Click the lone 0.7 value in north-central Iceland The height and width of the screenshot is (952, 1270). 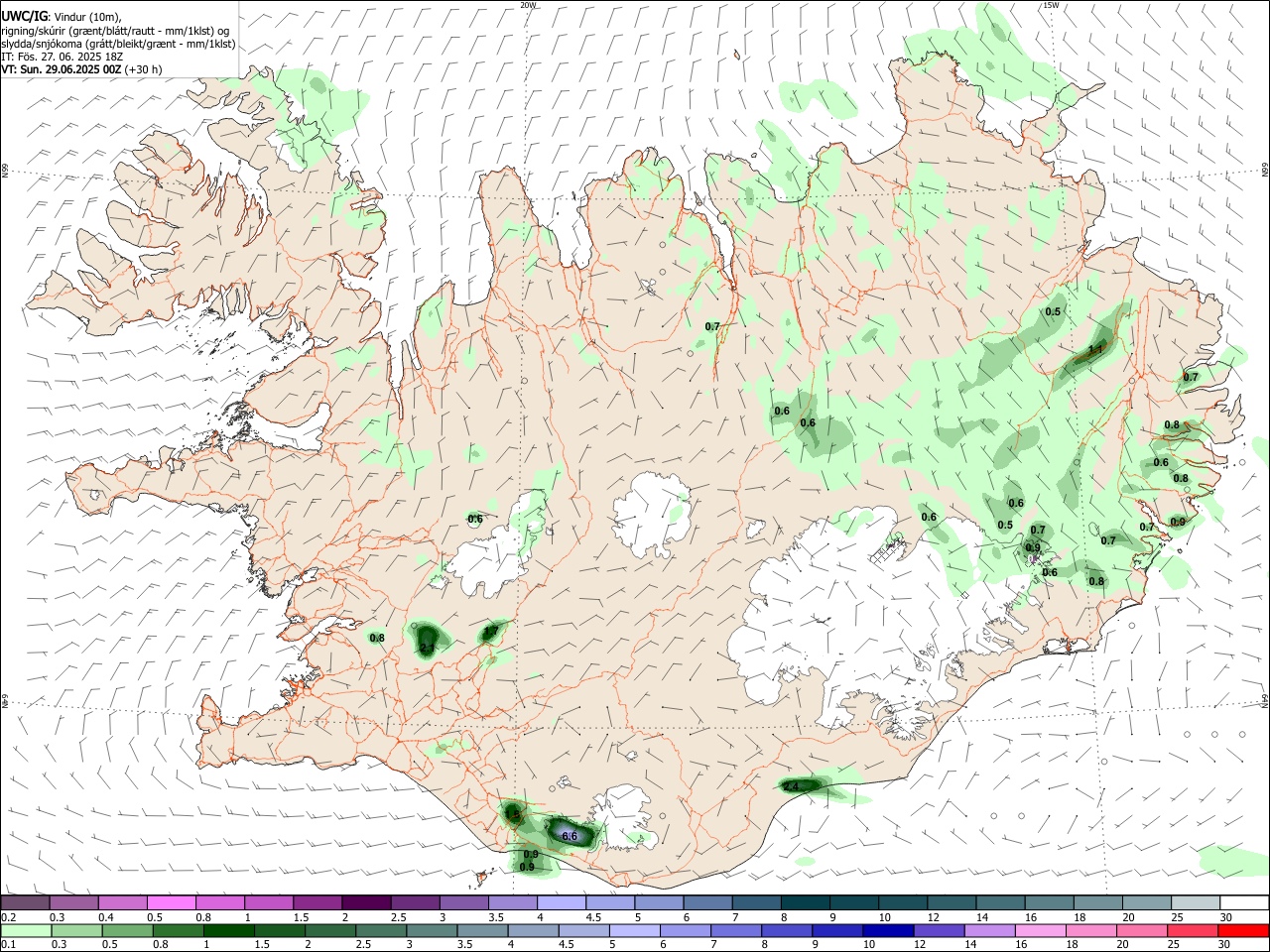coord(712,326)
